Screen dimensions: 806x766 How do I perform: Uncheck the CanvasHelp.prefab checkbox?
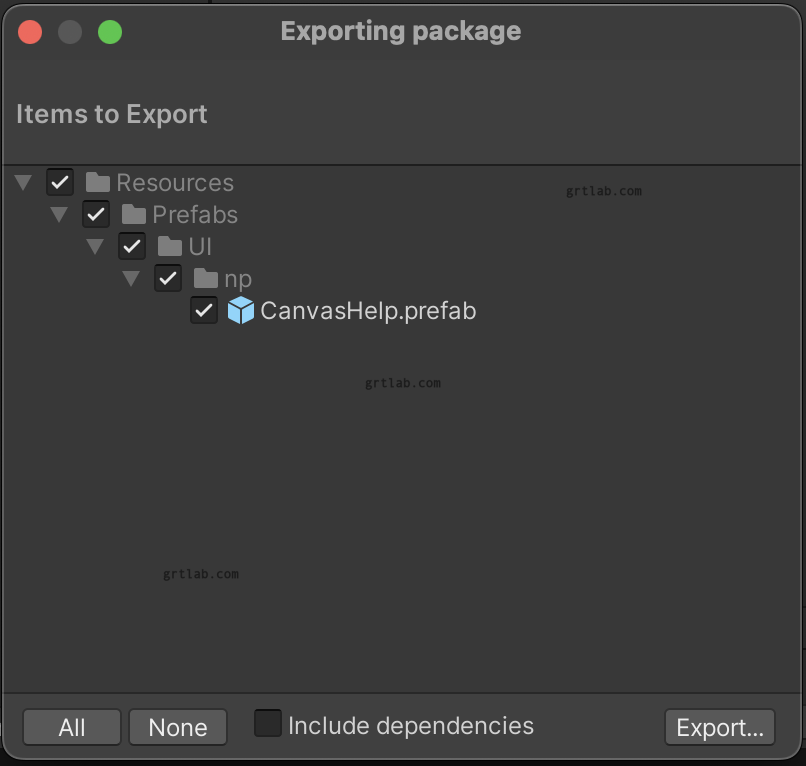coord(204,310)
